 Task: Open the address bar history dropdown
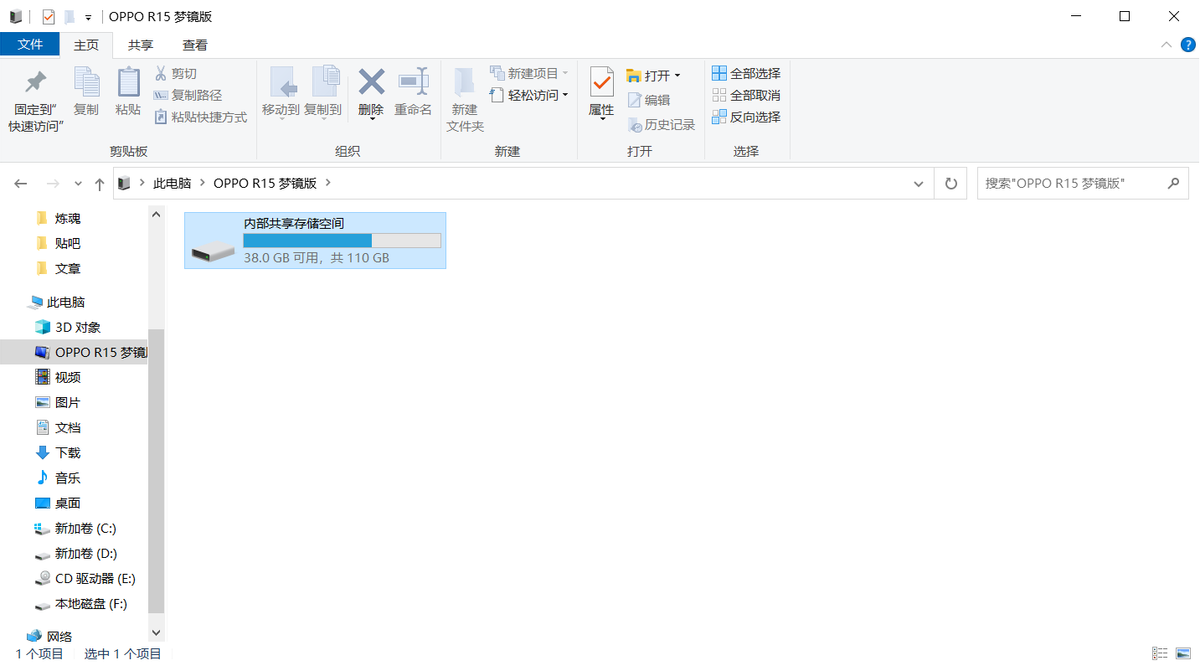tap(919, 184)
